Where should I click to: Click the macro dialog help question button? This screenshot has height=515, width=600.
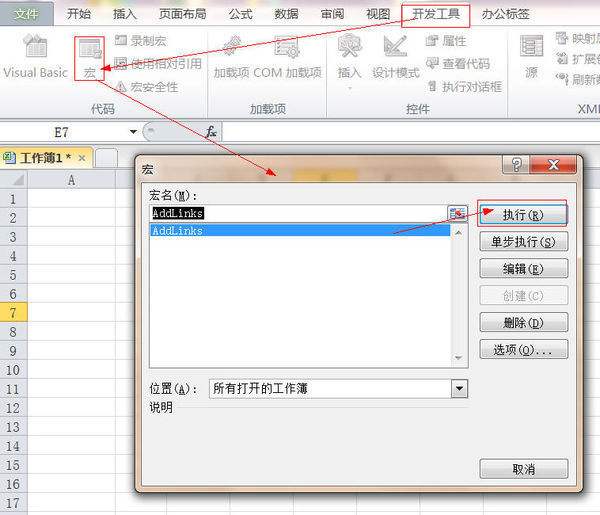pos(516,165)
